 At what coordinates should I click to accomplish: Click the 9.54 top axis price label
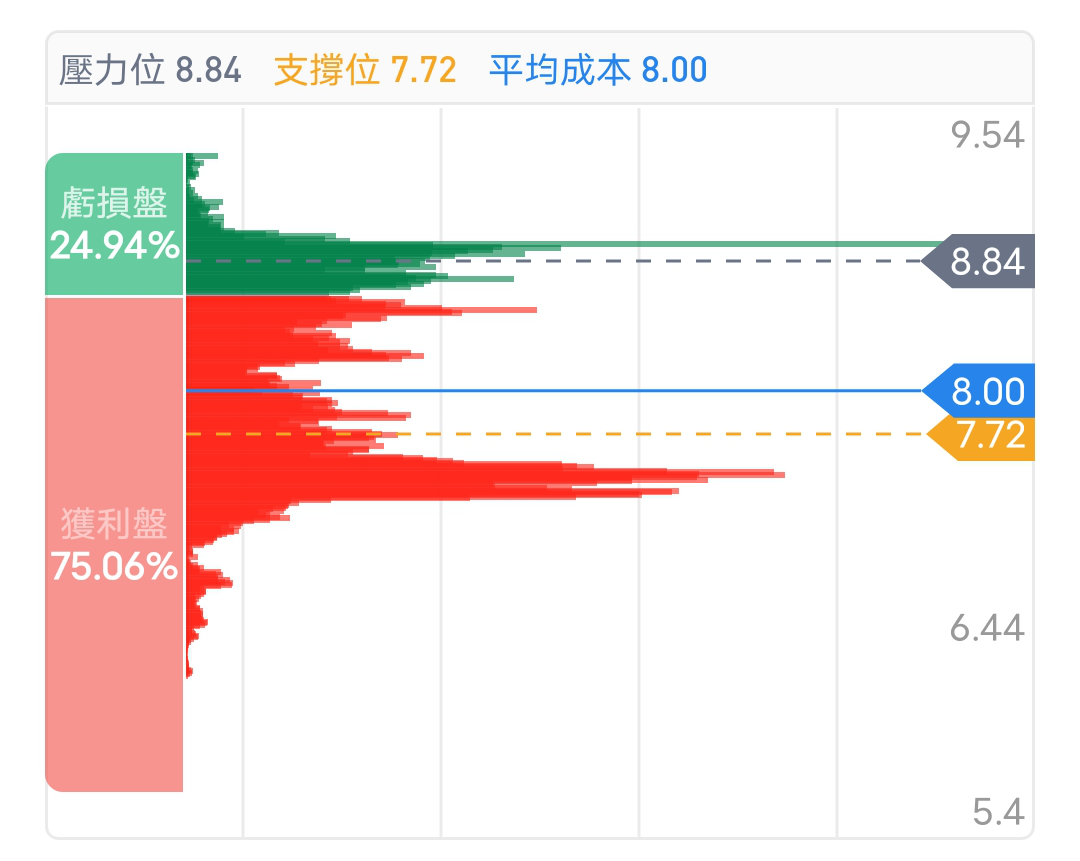(x=987, y=135)
